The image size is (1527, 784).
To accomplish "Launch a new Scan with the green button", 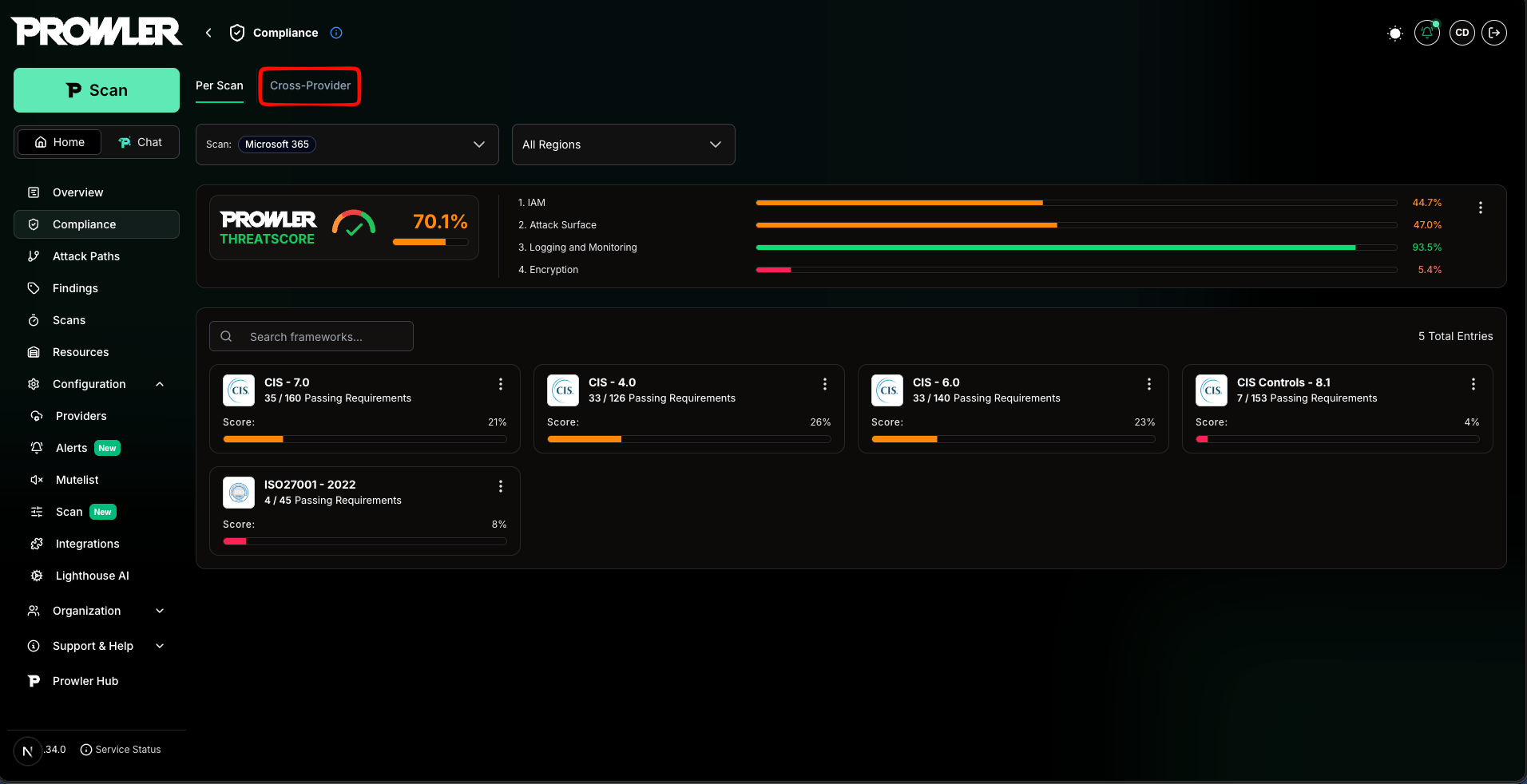I will [x=97, y=90].
